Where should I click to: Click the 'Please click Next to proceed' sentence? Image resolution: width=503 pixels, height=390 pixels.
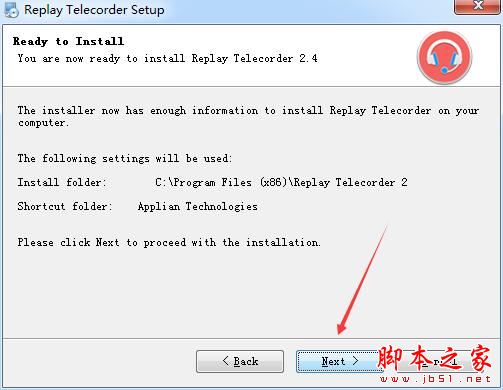(x=169, y=242)
